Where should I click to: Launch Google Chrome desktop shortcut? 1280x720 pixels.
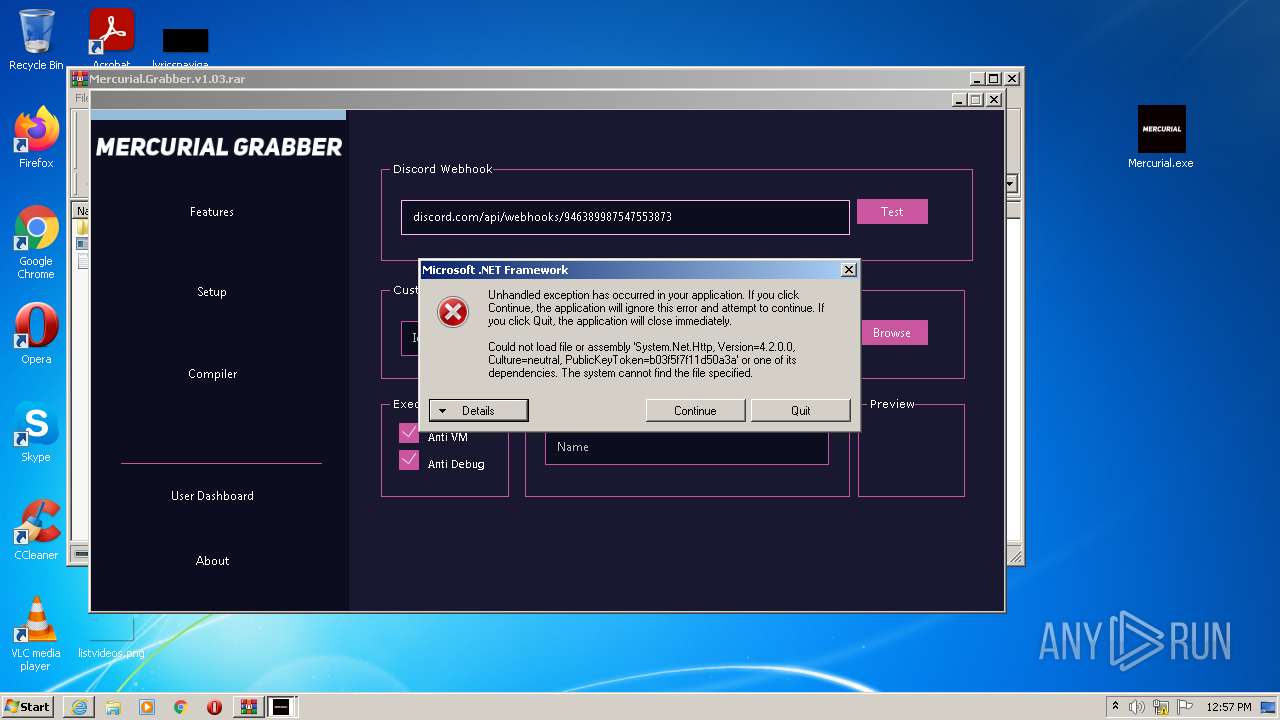pyautogui.click(x=36, y=241)
